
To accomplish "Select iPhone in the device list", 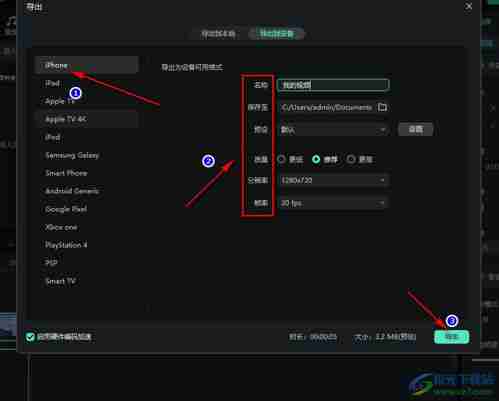I will (86, 65).
